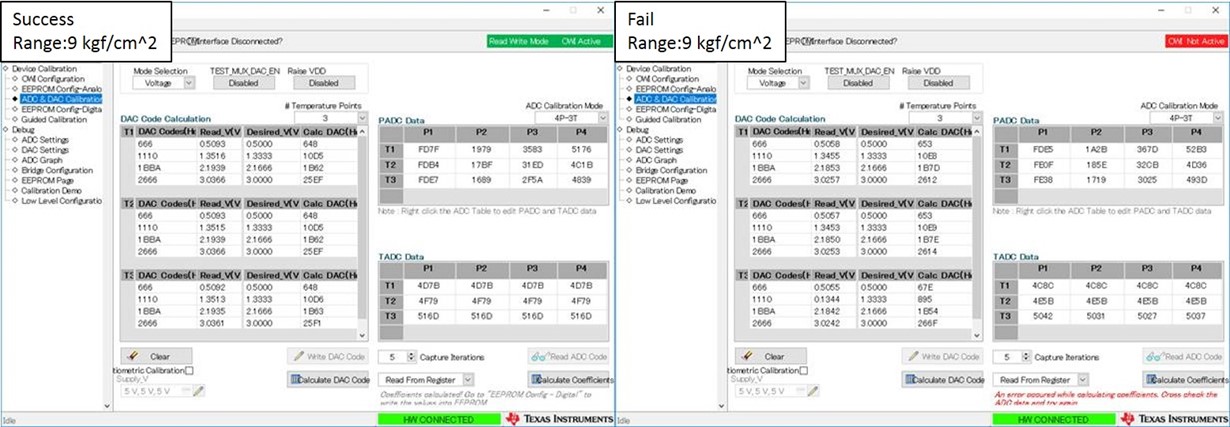Open Supply_V 5V dropdown in Success window

point(156,390)
